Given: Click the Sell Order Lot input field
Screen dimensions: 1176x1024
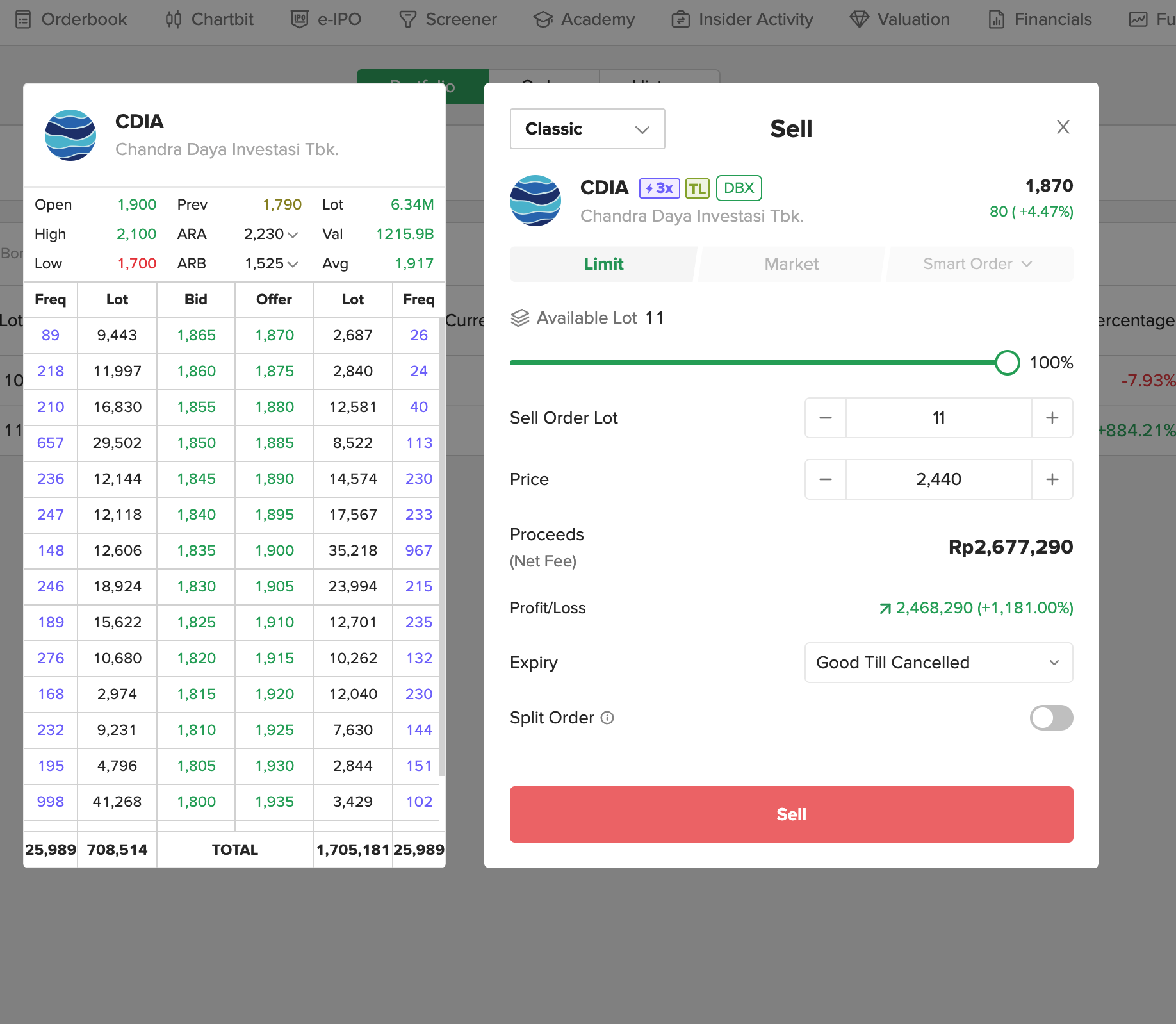Looking at the screenshot, I should coord(939,418).
